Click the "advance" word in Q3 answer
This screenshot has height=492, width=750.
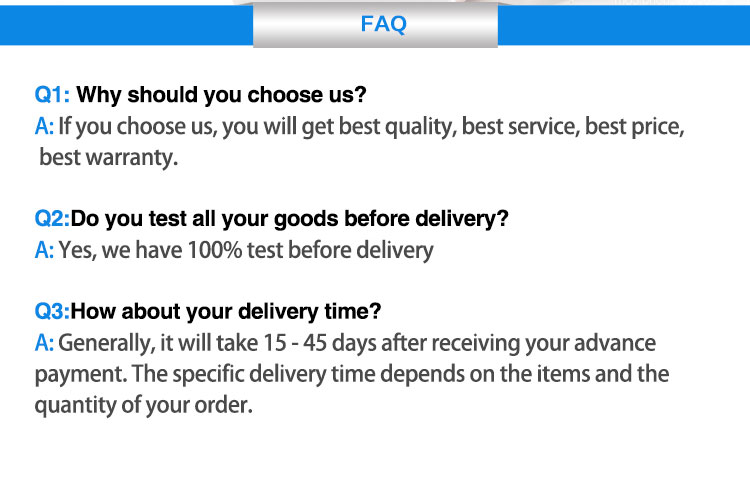(x=616, y=343)
